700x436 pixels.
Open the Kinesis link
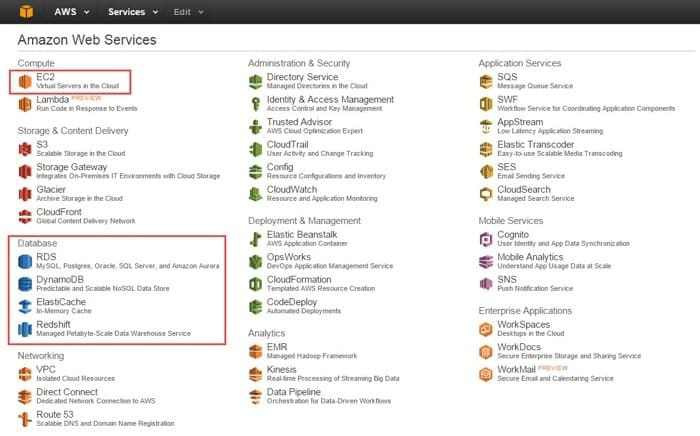281,369
